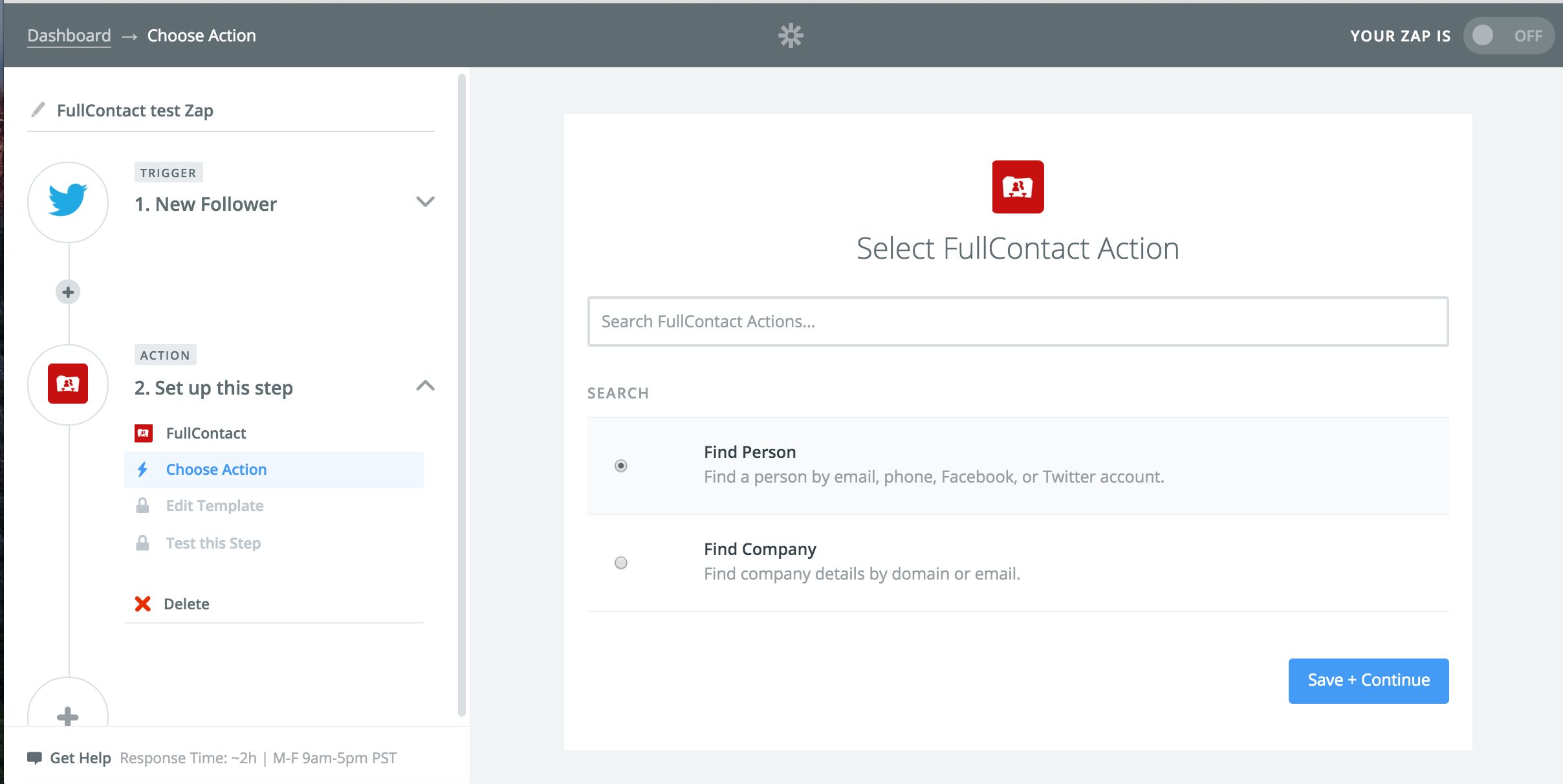1563x784 pixels.
Task: Click the Find Company option title
Action: [x=760, y=549]
